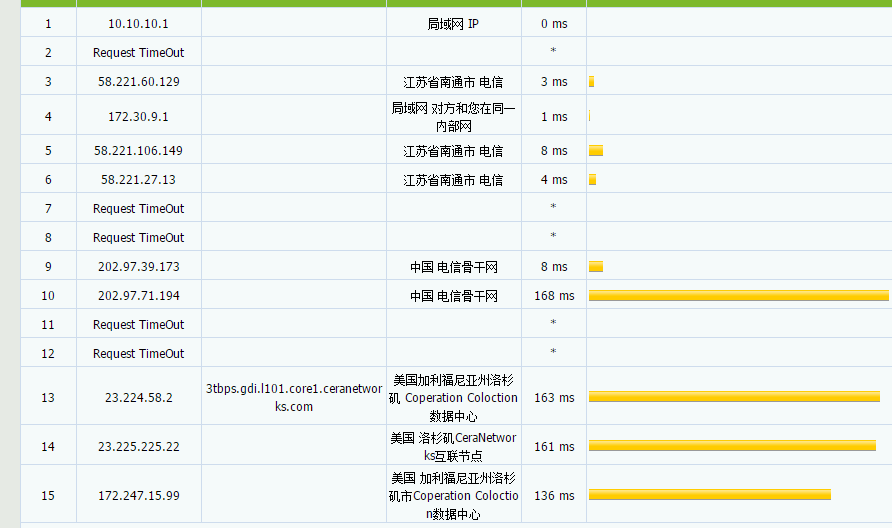Select IP 202.97.71.194
Viewport: 892px width, 528px height.
click(x=138, y=296)
